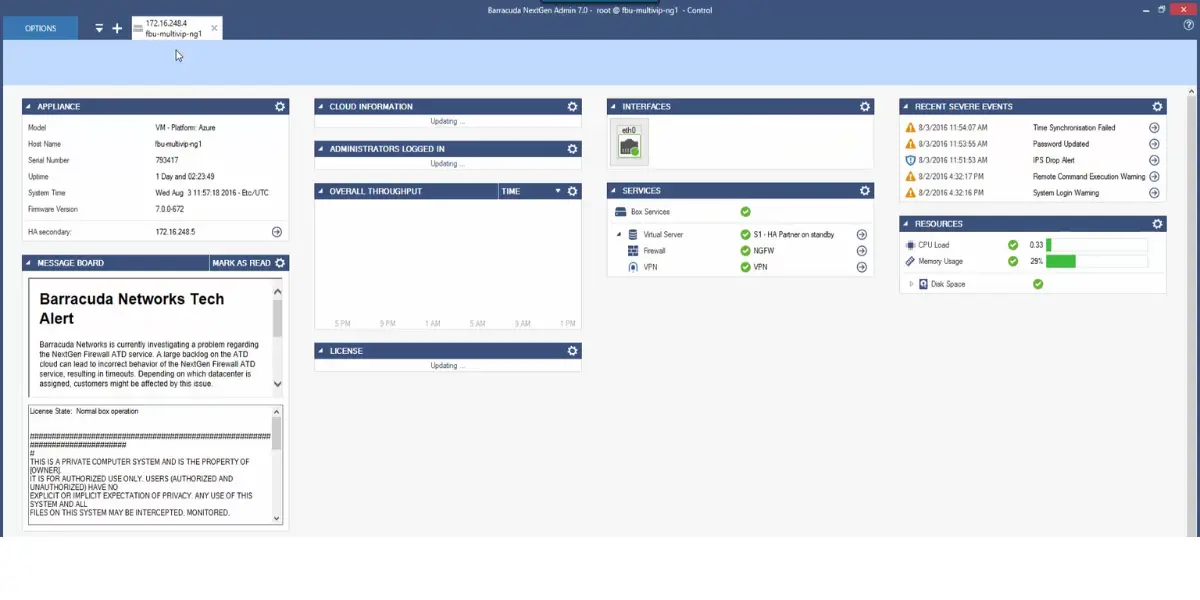
Task: Click the License State Normal box operation text
Action: click(x=84, y=411)
